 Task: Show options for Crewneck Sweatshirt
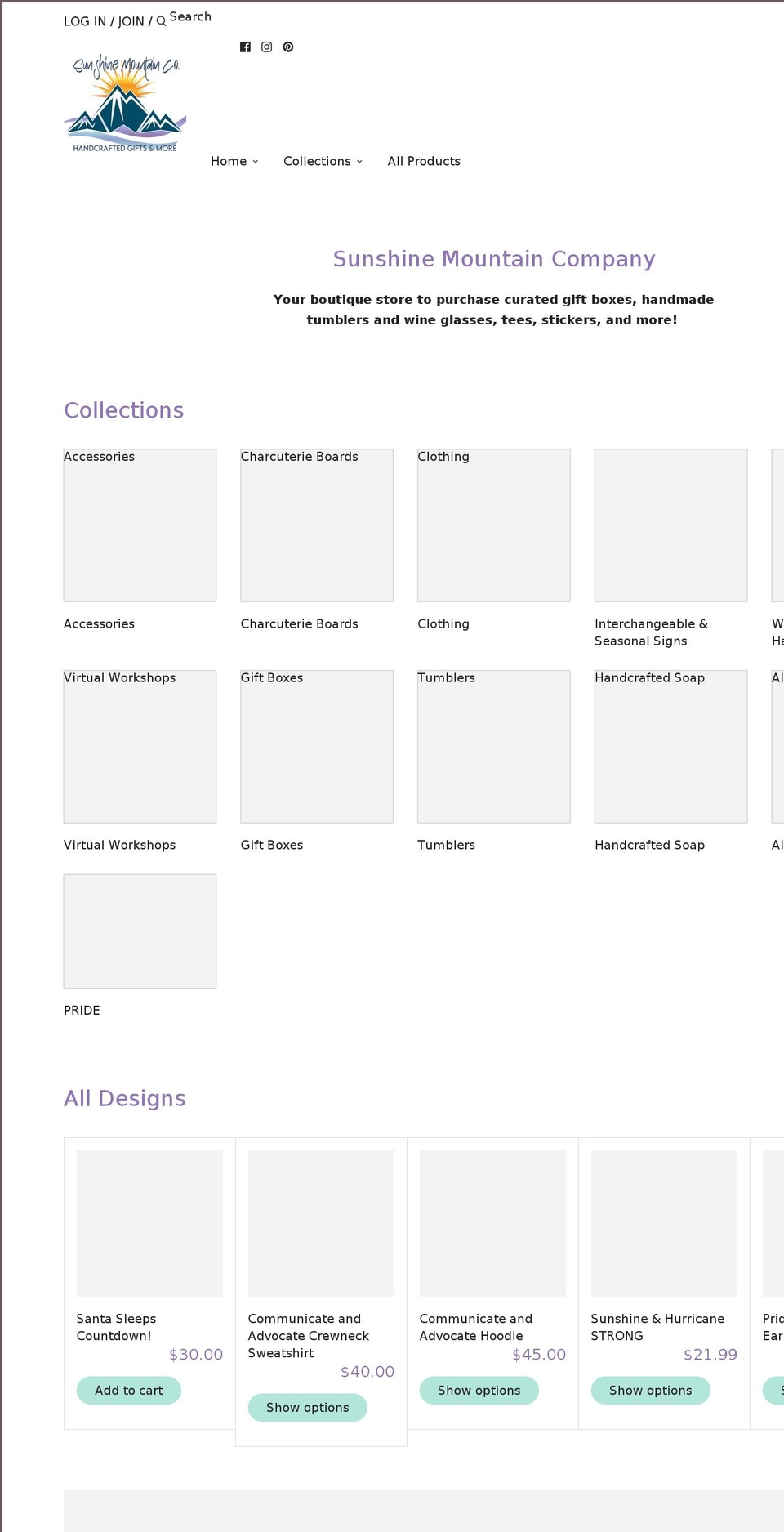pos(308,1408)
